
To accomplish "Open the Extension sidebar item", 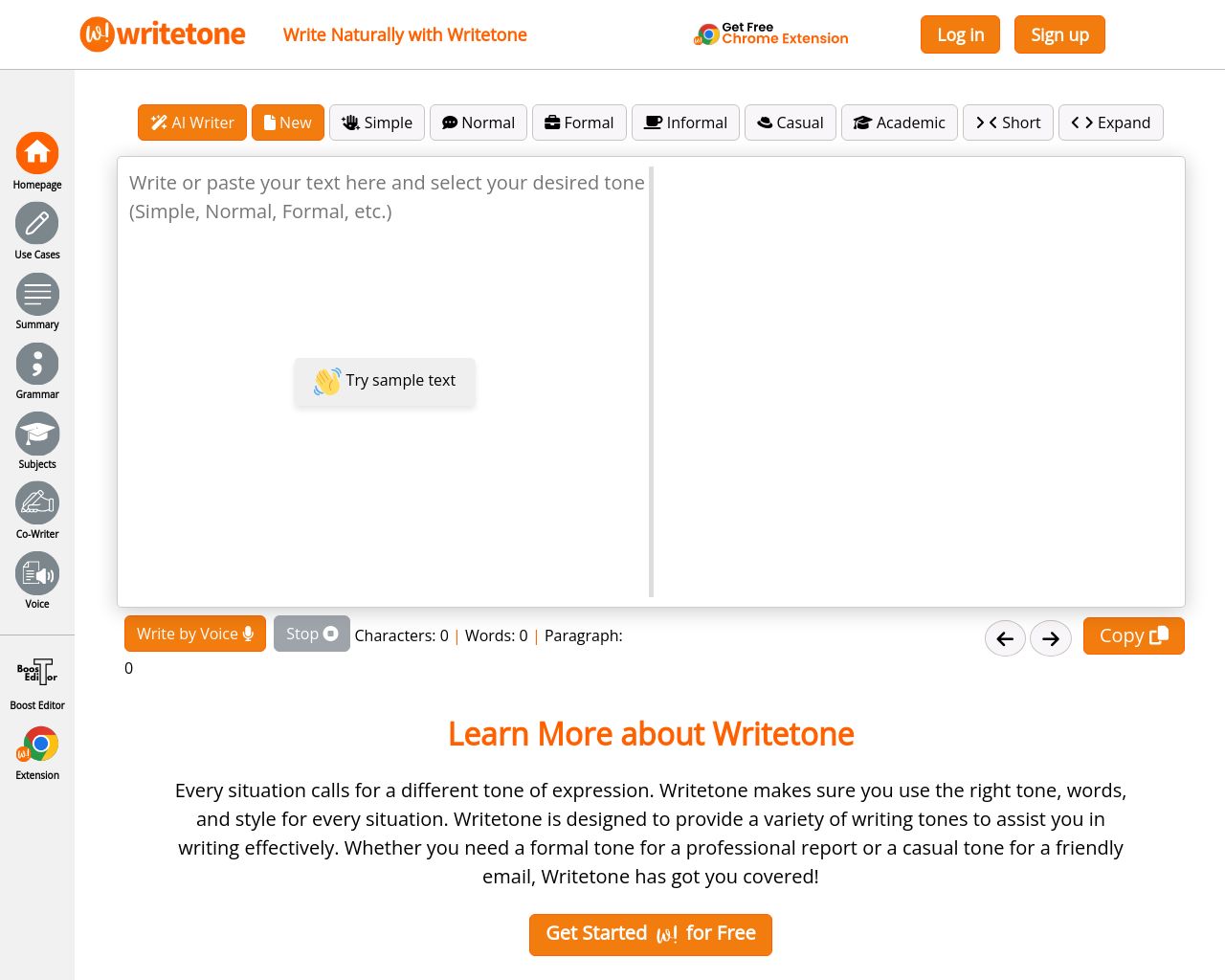I will click(x=37, y=751).
